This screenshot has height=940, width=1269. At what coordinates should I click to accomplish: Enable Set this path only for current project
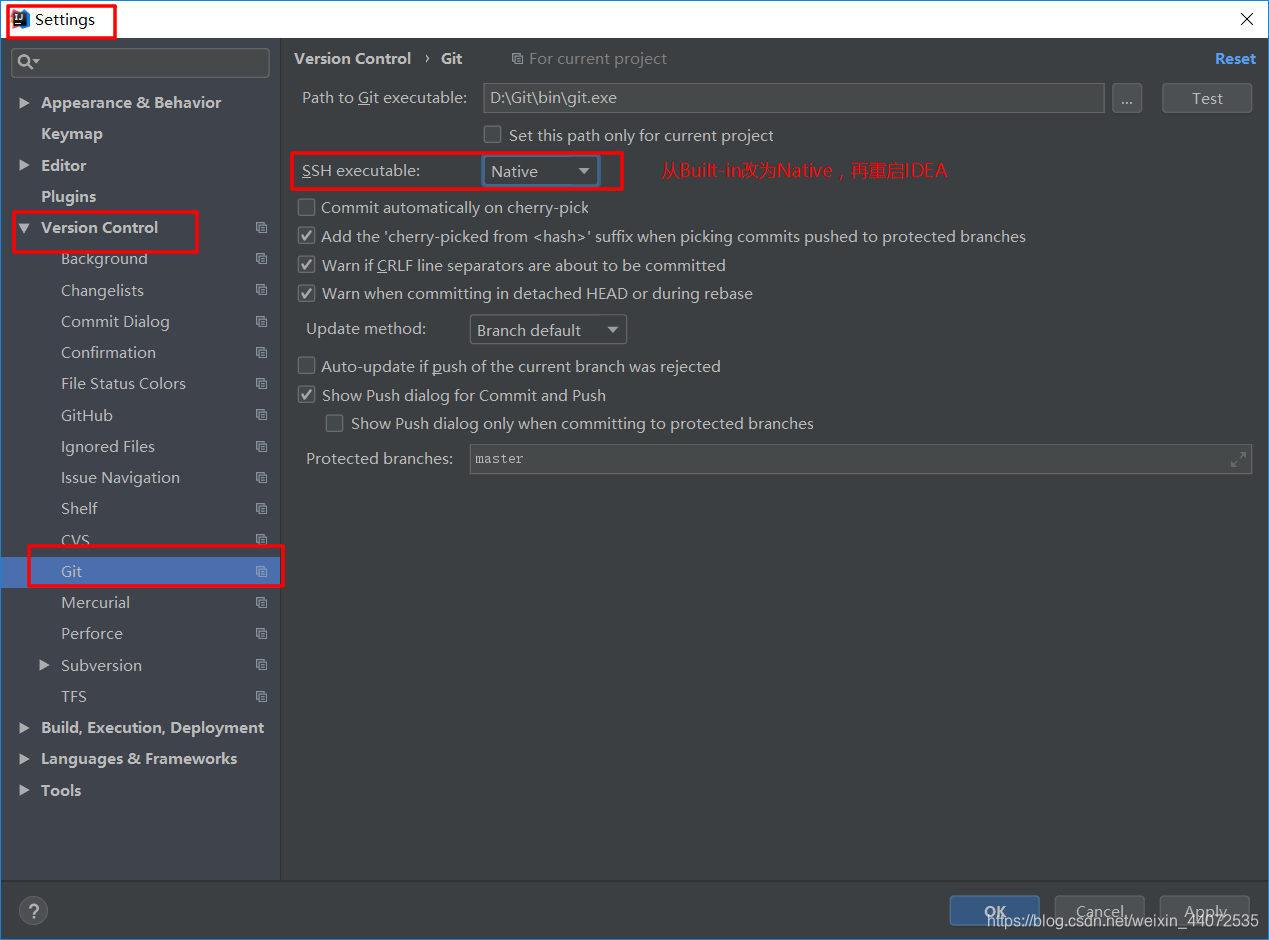pyautogui.click(x=493, y=134)
